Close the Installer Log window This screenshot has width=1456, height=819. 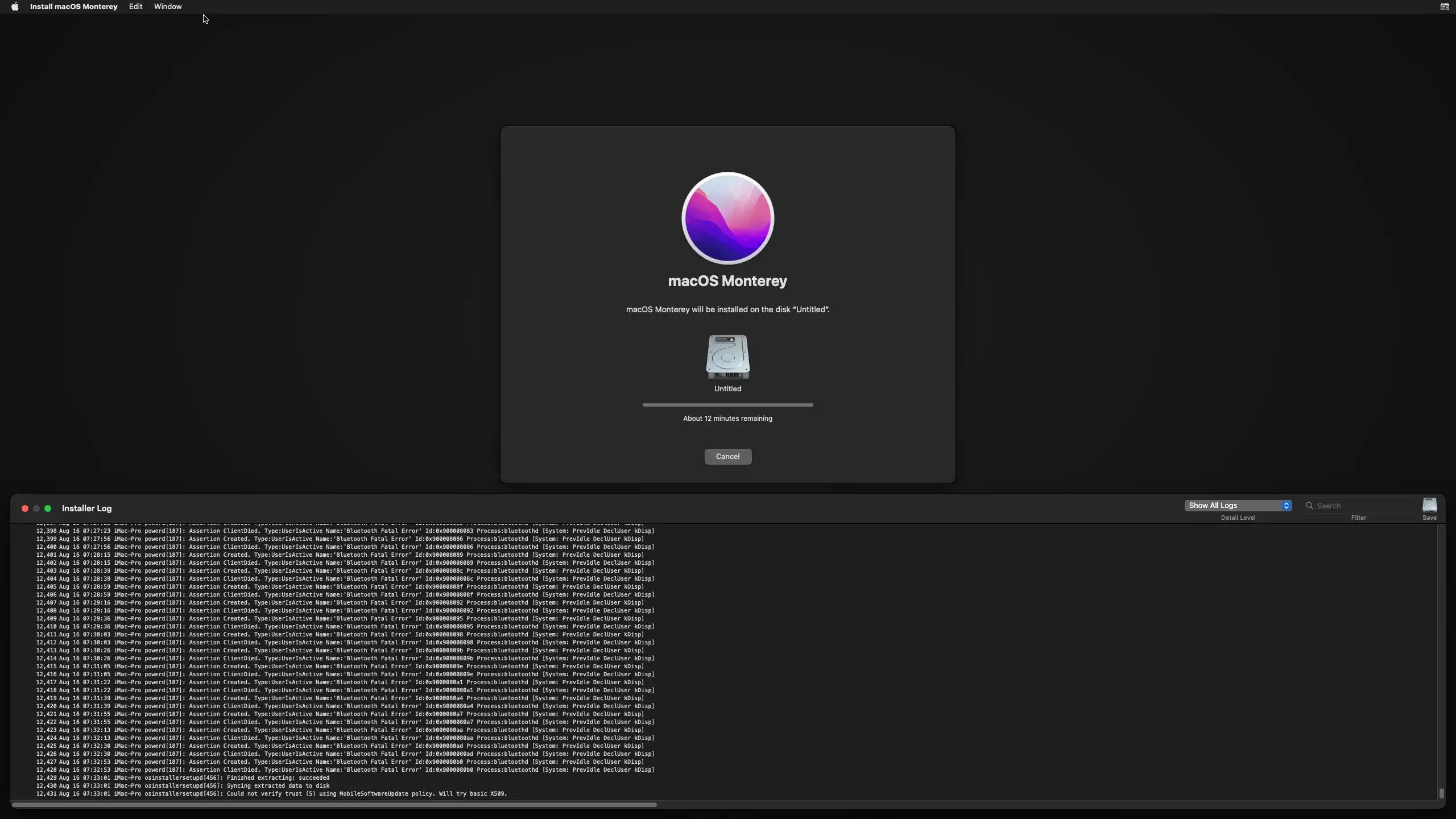click(x=25, y=508)
